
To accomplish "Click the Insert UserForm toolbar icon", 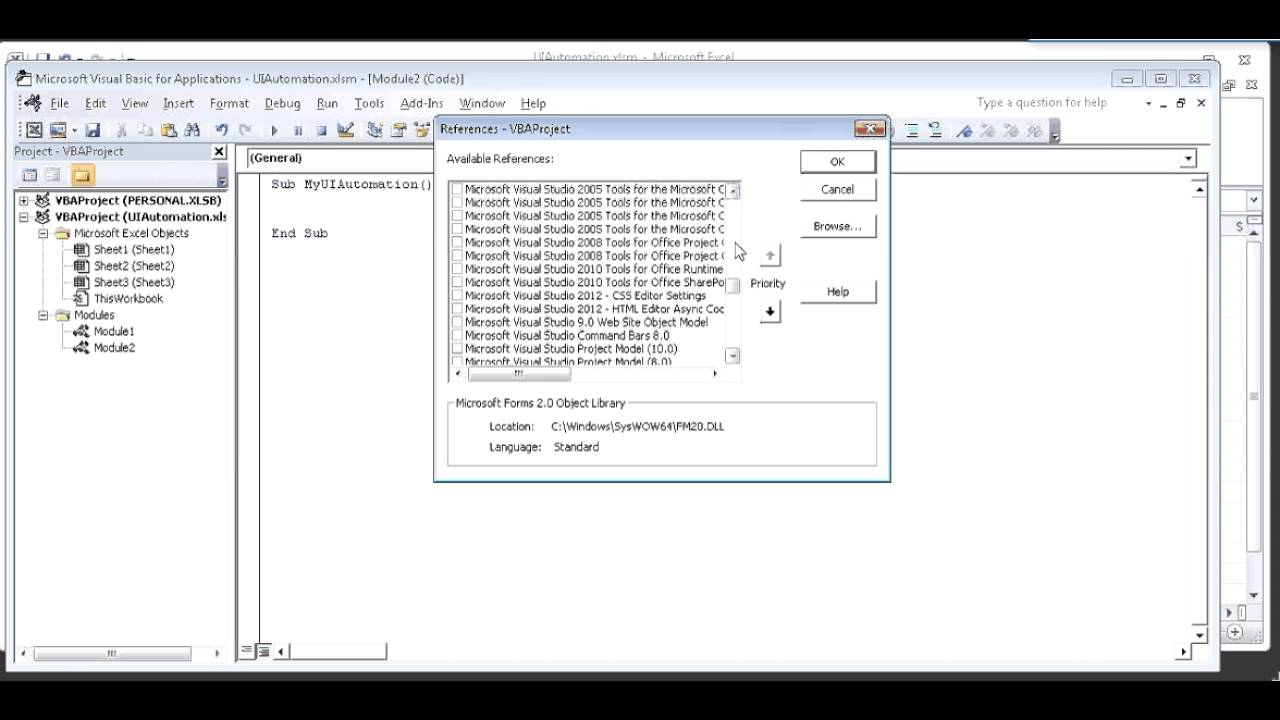I will point(57,130).
